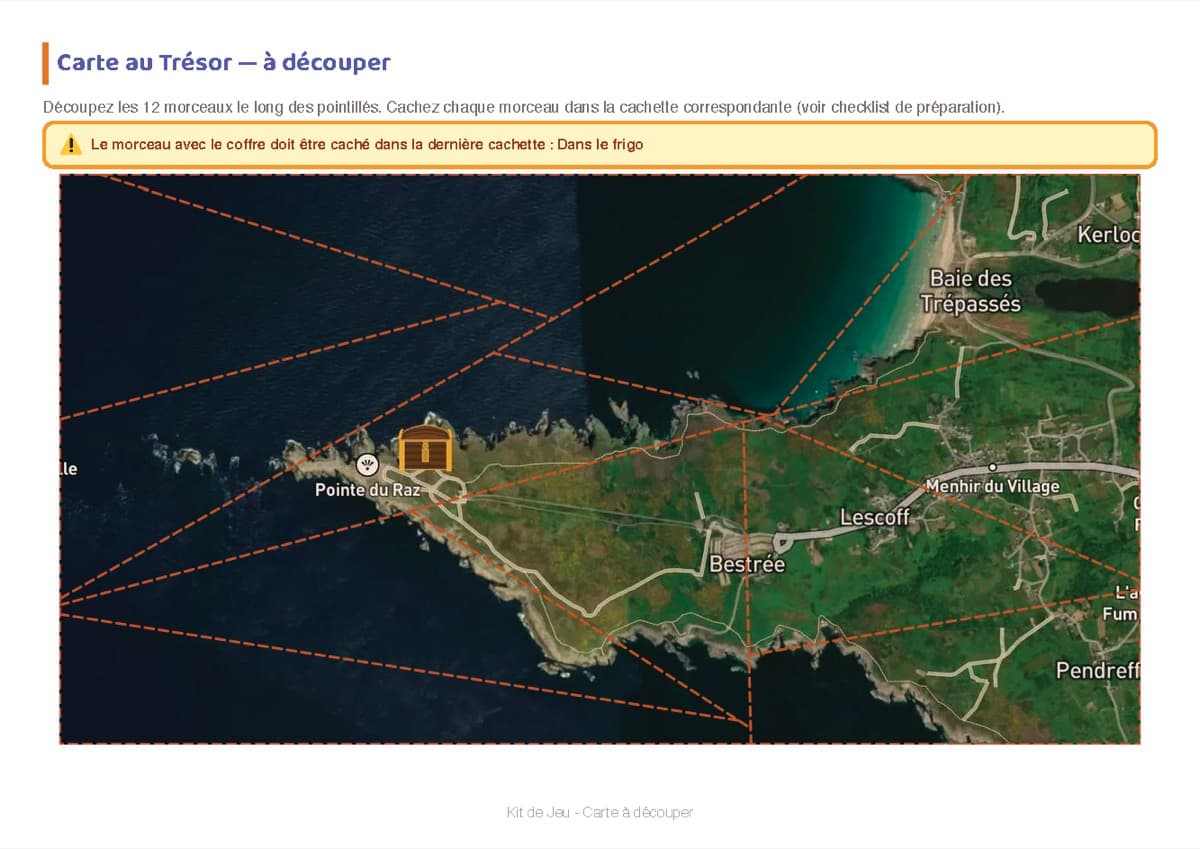
Task: Click the 'Fum' partial label at right edge
Action: click(1120, 614)
